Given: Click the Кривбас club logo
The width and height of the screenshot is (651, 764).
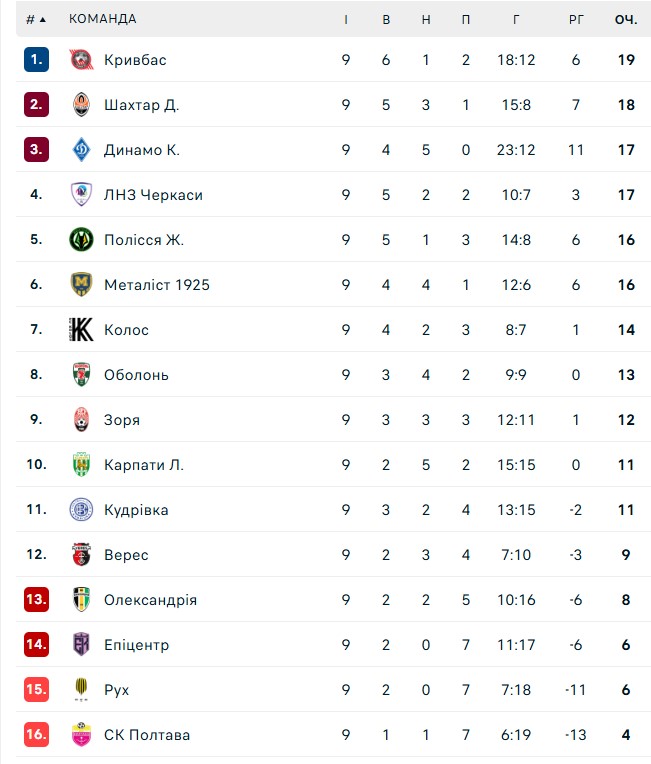Looking at the screenshot, I should click(81, 60).
